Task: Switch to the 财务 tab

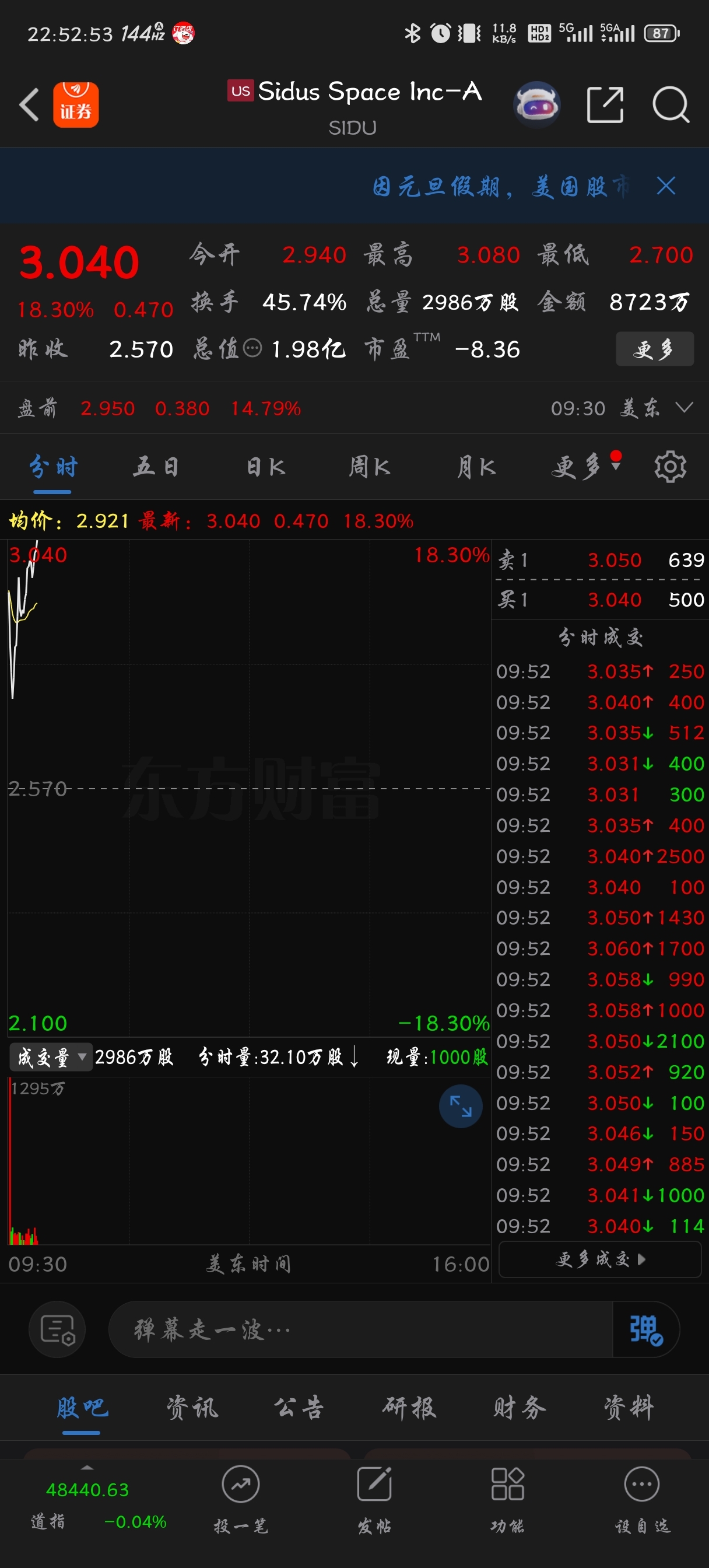Action: click(x=519, y=1408)
